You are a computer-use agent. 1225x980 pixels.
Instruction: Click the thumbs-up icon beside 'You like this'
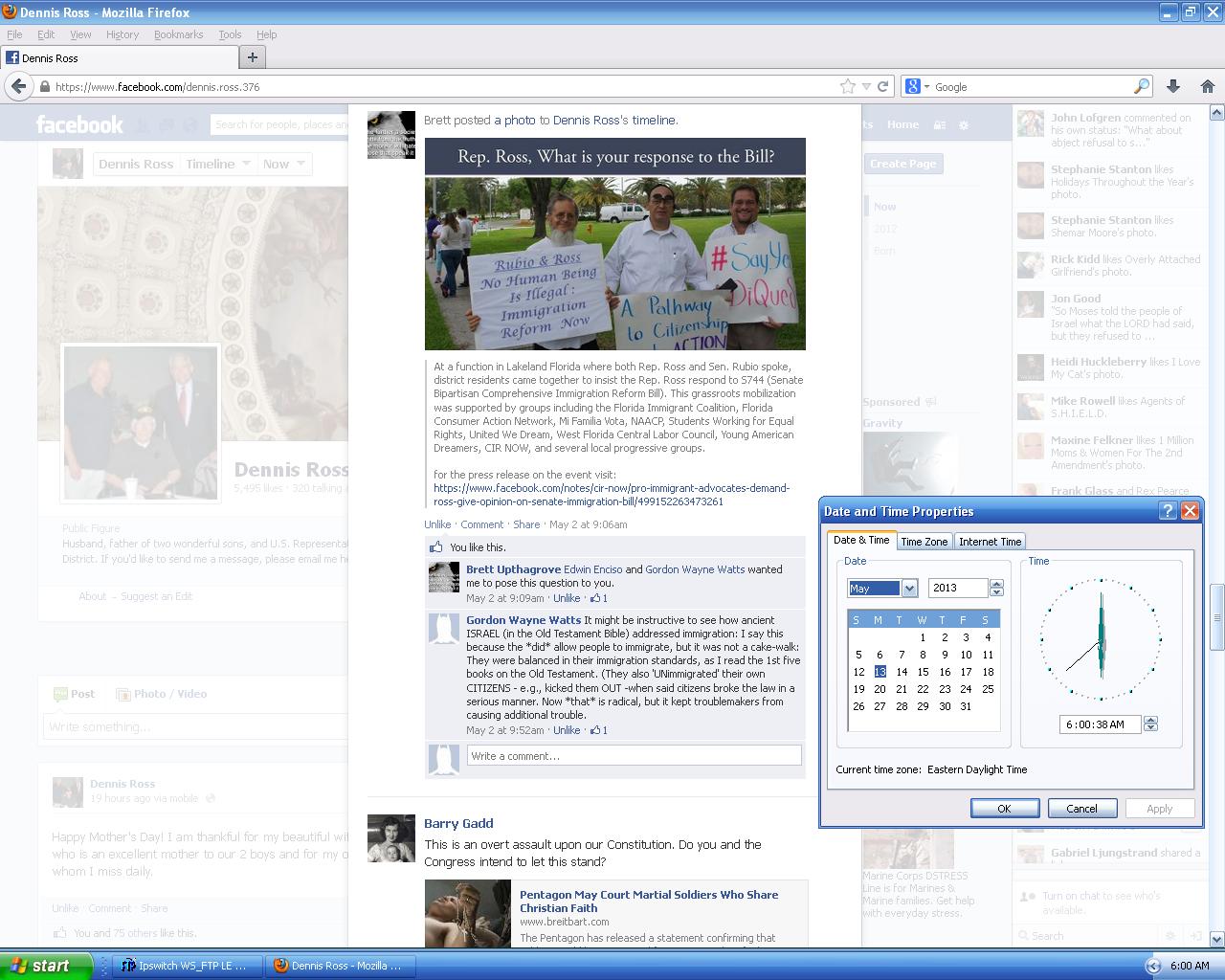[436, 547]
